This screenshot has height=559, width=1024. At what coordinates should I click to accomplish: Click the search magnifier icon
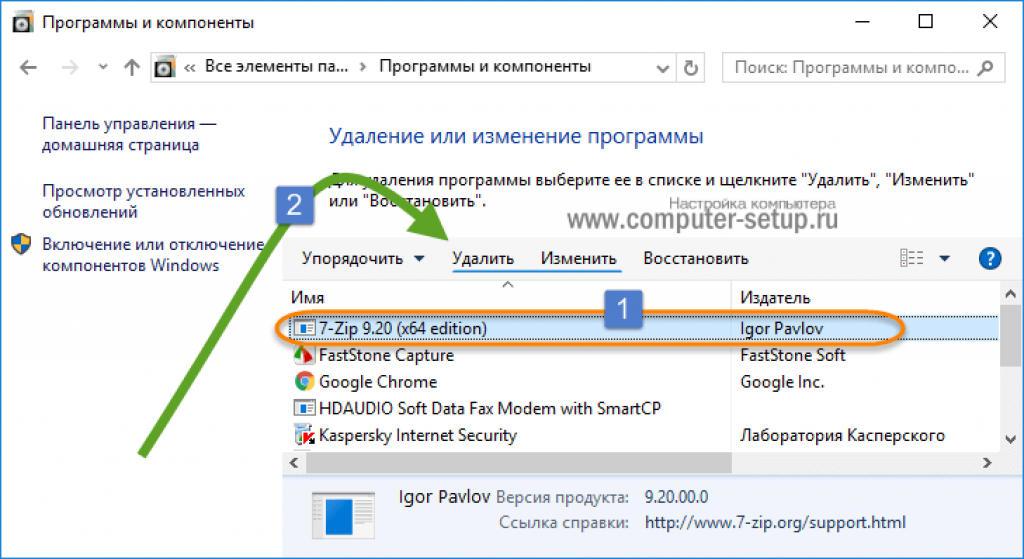pos(985,68)
